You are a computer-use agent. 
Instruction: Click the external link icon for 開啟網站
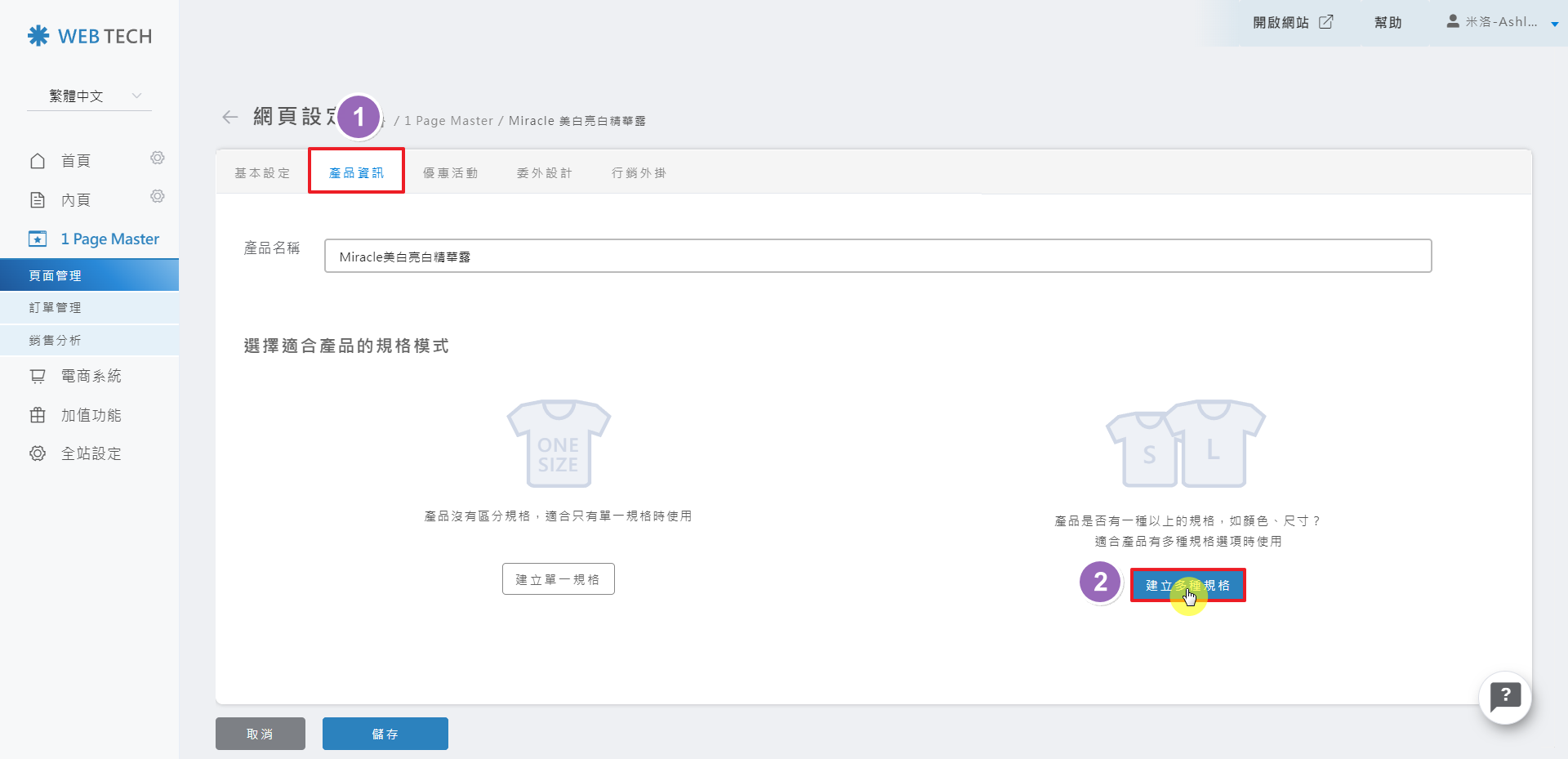point(1326,22)
